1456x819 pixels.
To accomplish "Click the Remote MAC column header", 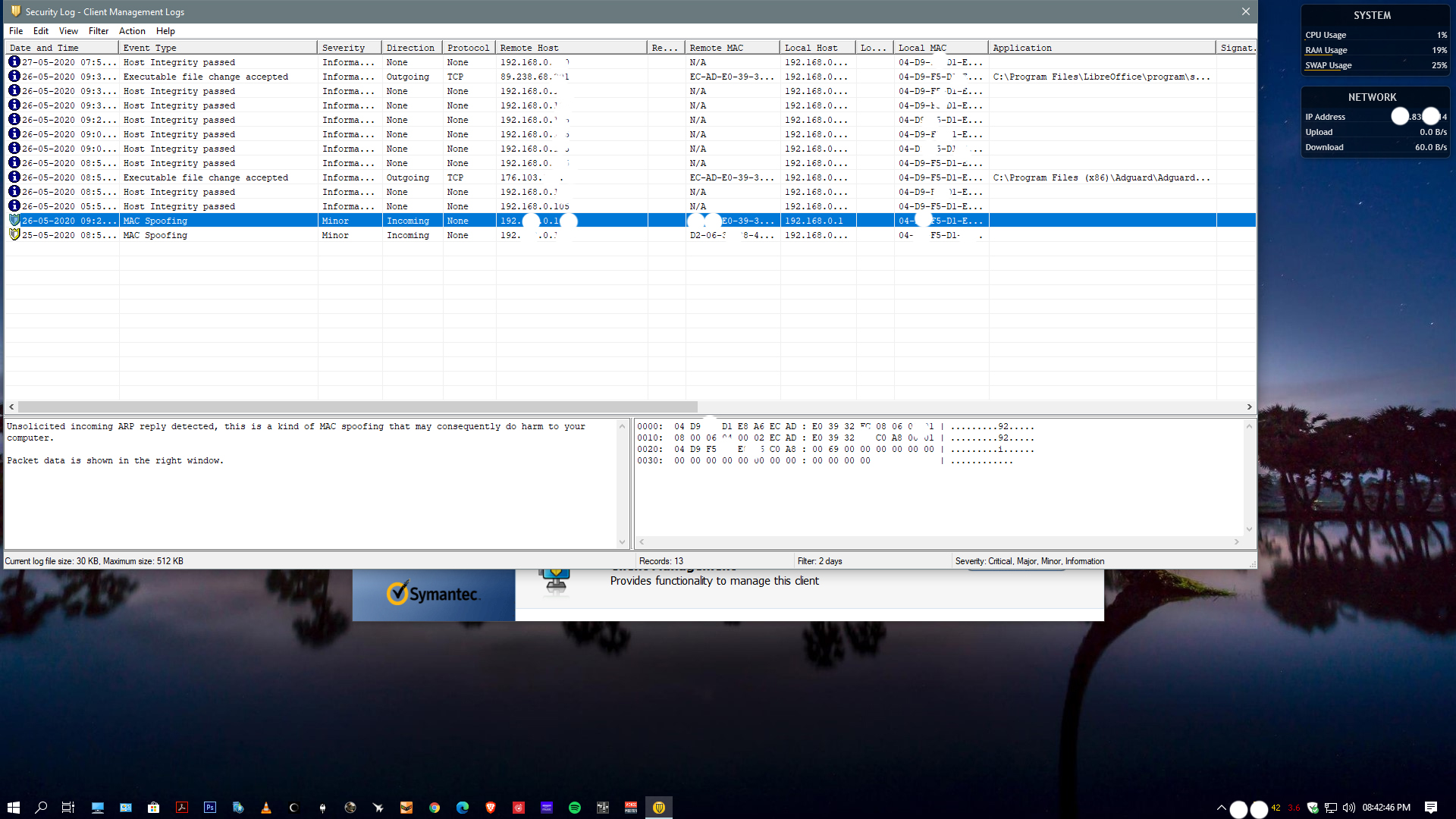I will (717, 48).
